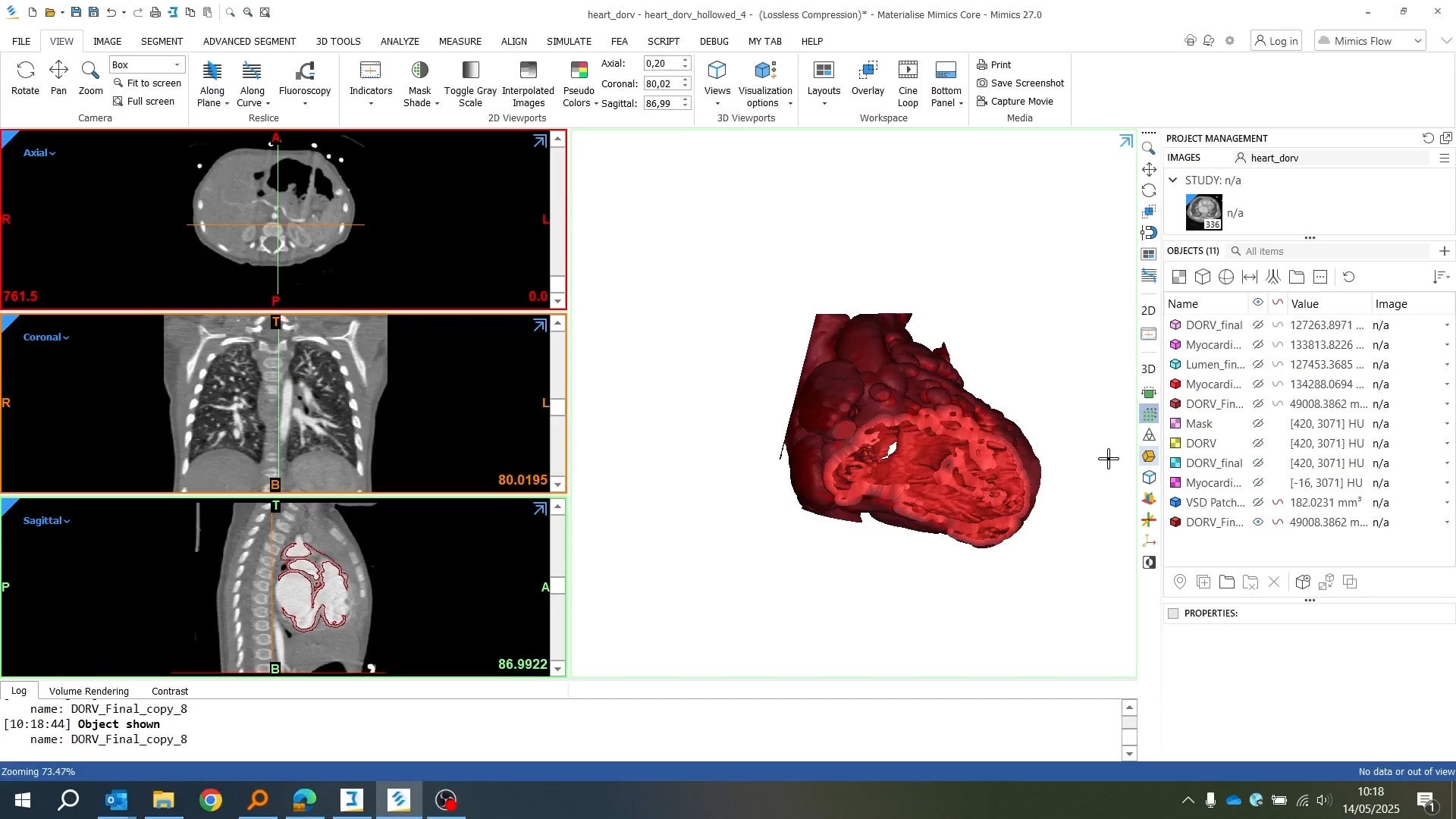Click the Toggle Gray Scale icon
Screen dimensions: 1456x819
[470, 71]
